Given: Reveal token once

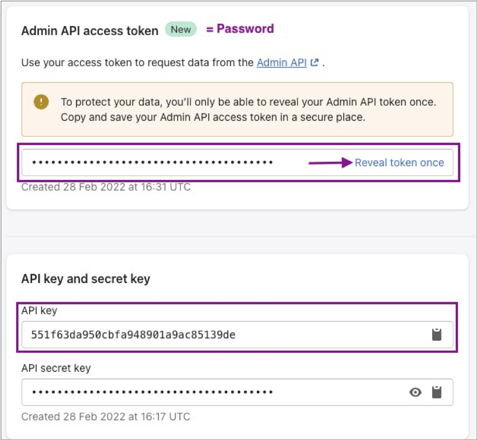Looking at the screenshot, I should (399, 163).
